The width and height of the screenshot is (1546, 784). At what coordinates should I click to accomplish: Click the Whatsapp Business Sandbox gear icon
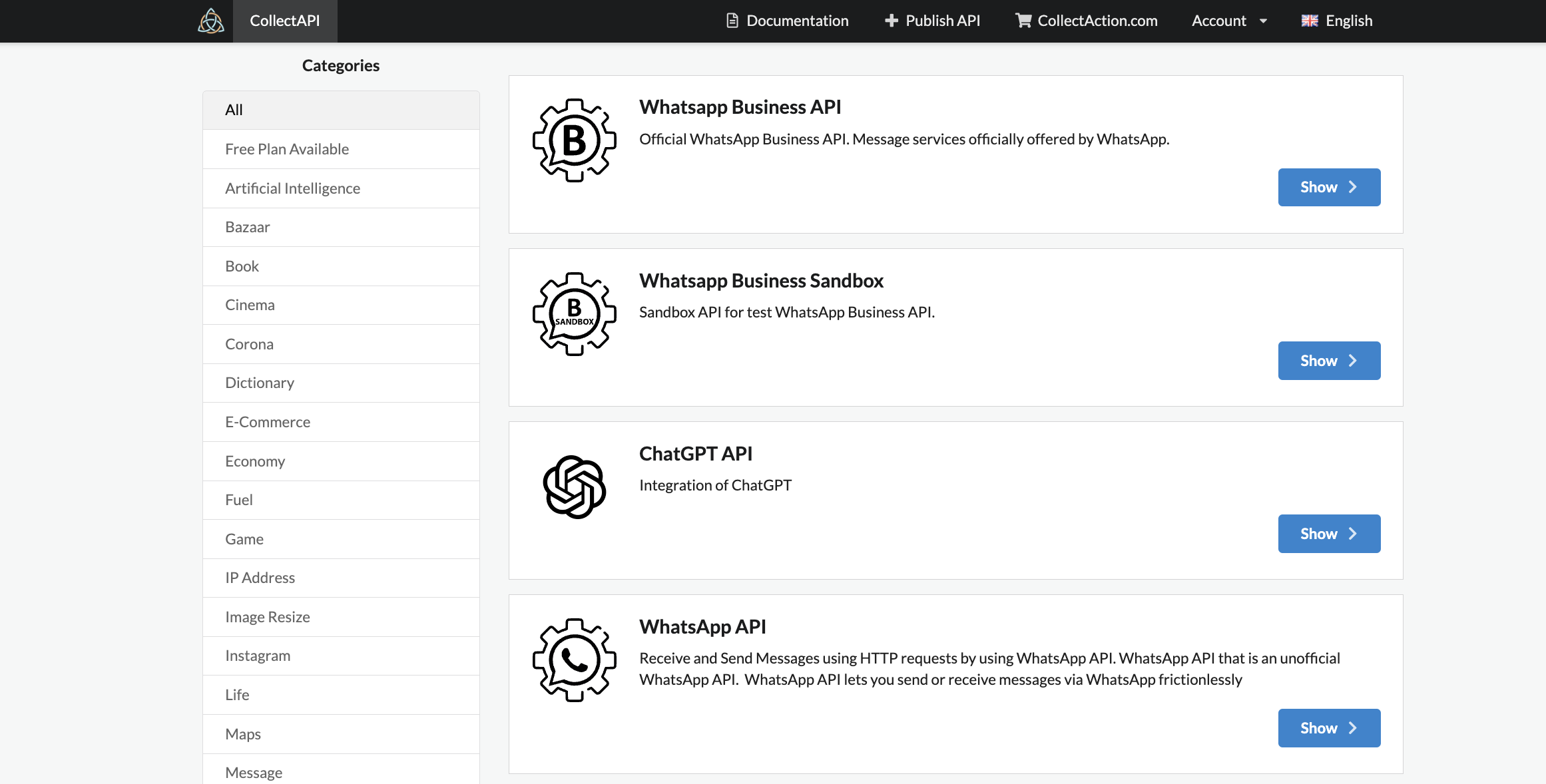[x=575, y=314]
